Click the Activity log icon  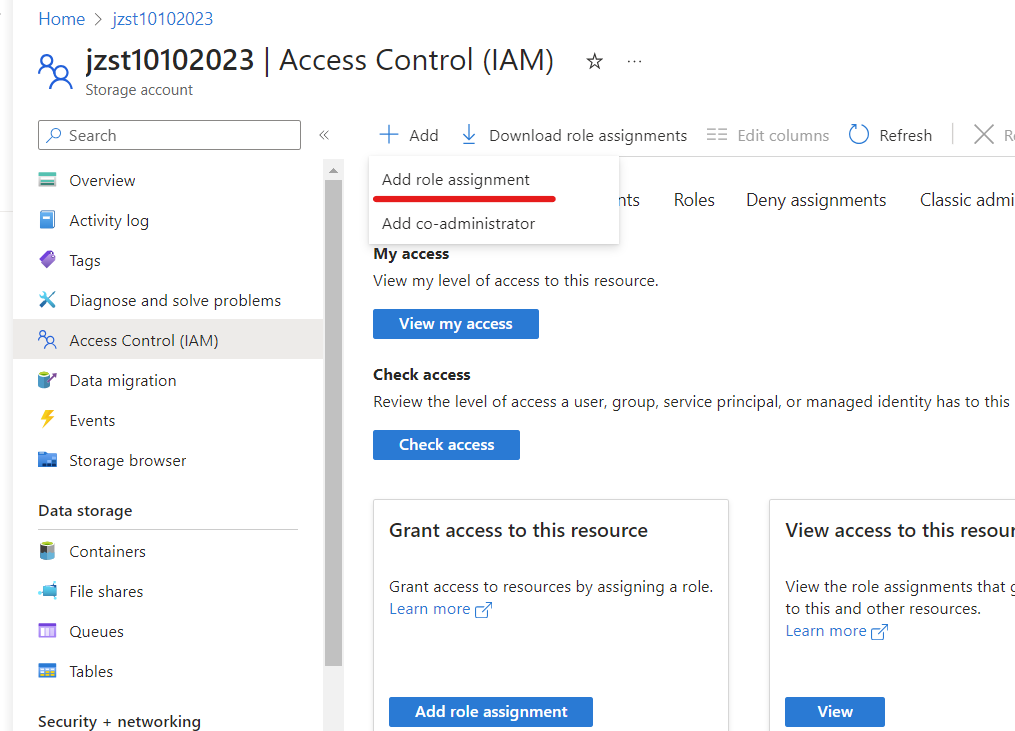coord(47,219)
